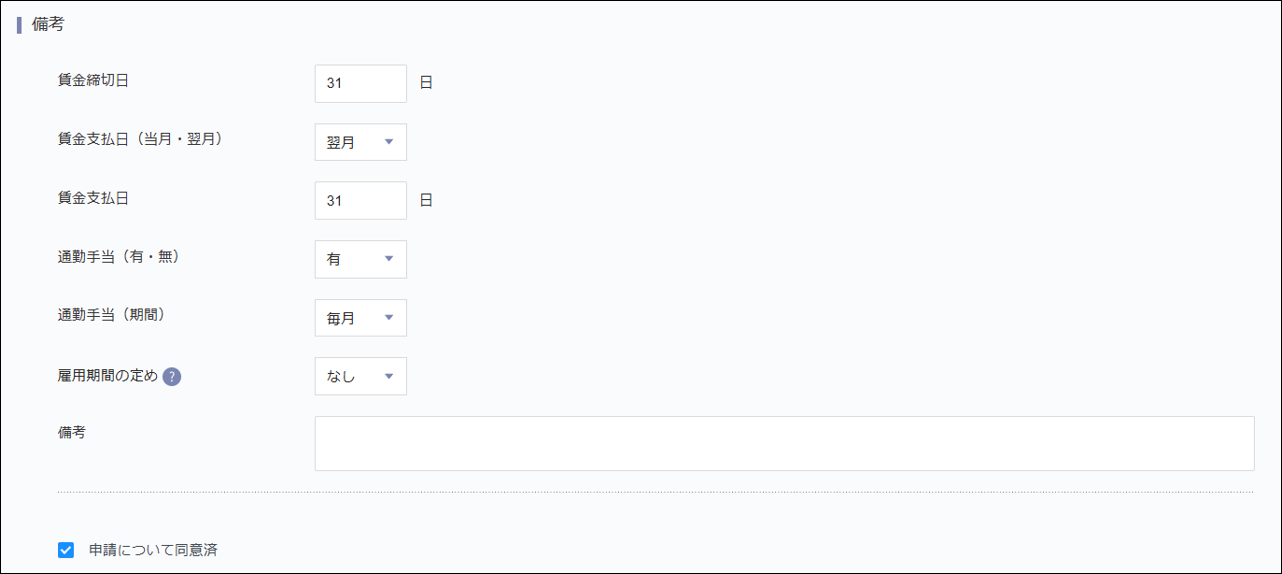Click the arrow in the 毎月 dropdown
This screenshot has width=1282, height=574.
pyautogui.click(x=389, y=318)
